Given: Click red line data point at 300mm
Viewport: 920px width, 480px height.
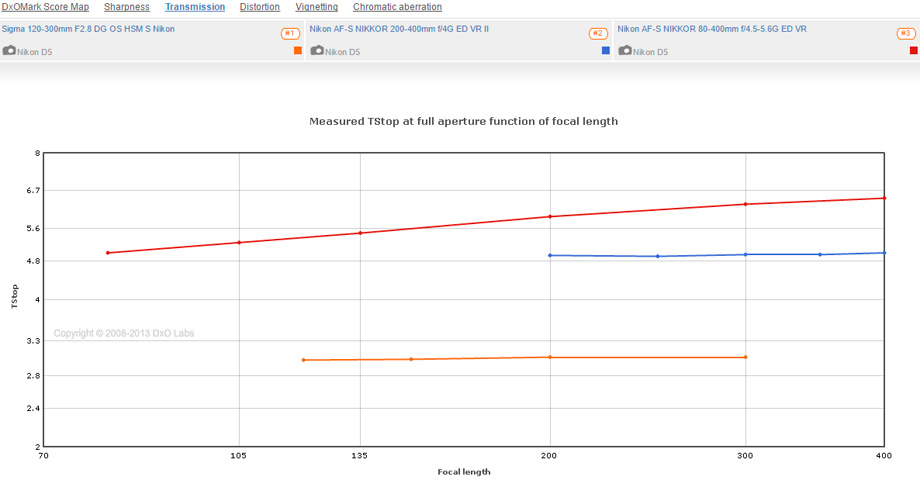Looking at the screenshot, I should pyautogui.click(x=746, y=204).
